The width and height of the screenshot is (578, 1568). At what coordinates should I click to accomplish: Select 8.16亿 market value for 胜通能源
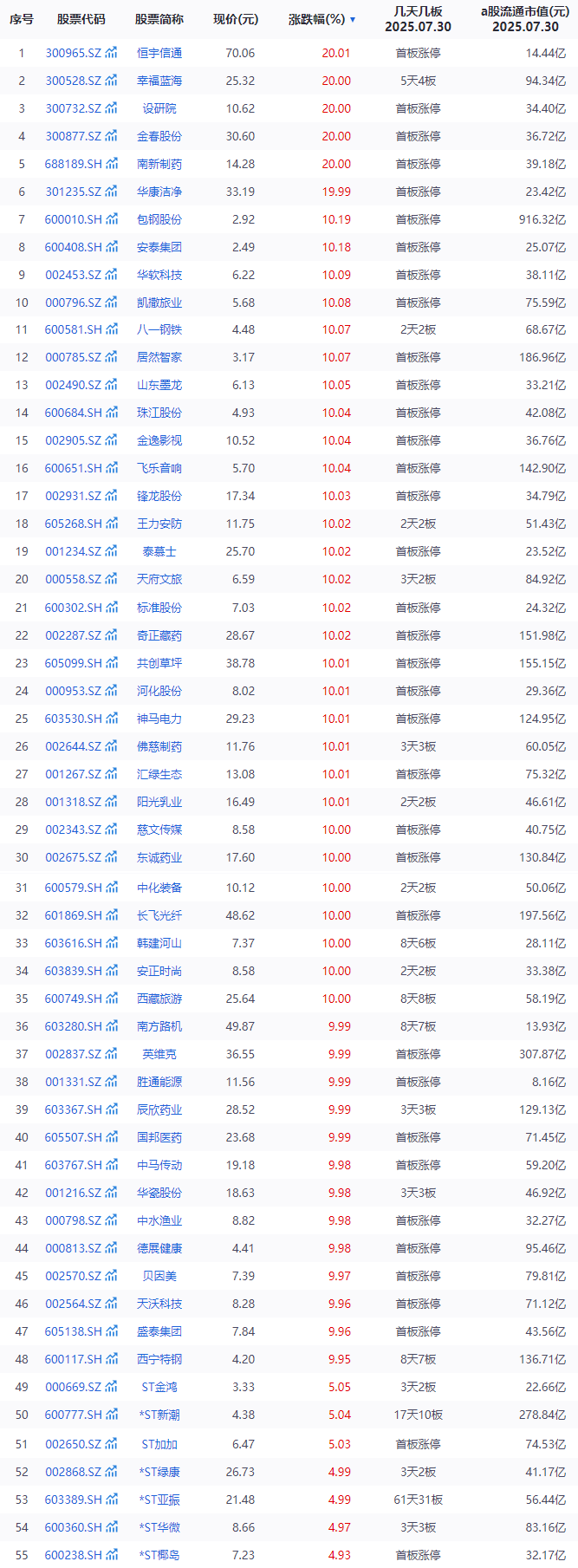coord(549,1082)
